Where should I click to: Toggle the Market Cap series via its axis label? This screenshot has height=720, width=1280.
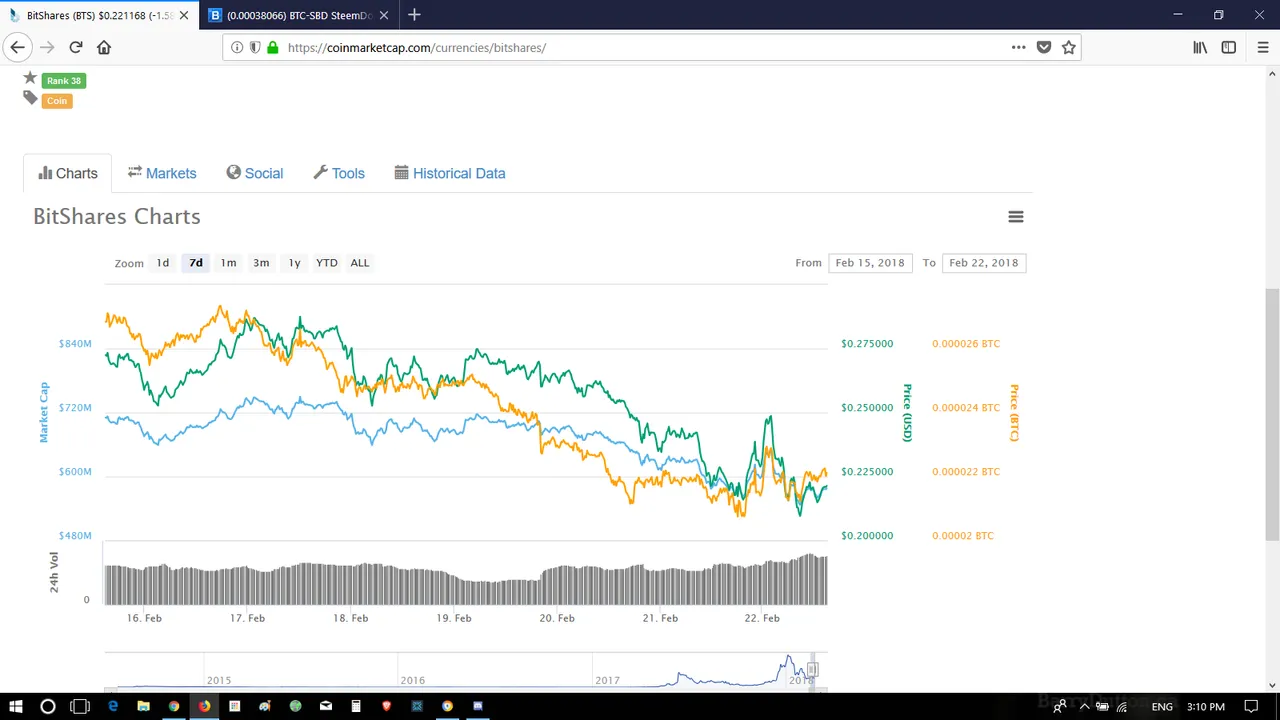pyautogui.click(x=44, y=412)
